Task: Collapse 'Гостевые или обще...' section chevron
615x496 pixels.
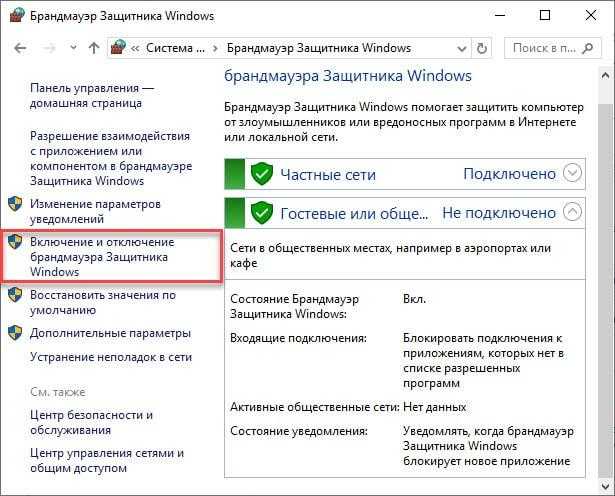Action: pos(572,212)
